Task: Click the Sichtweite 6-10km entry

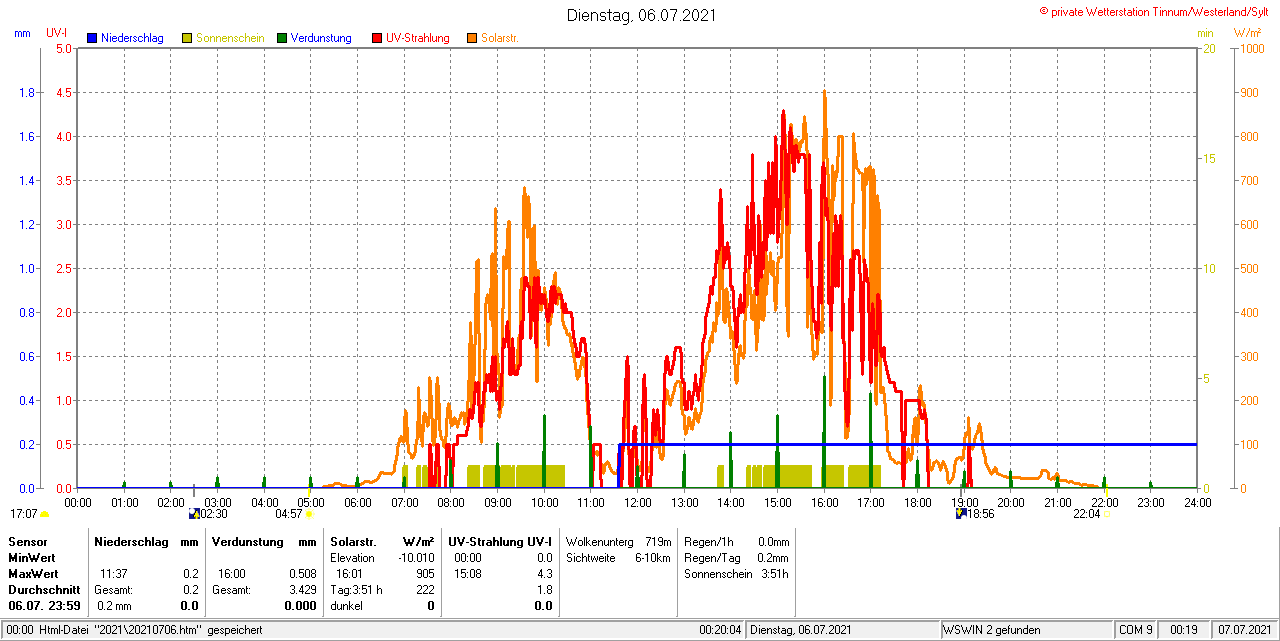Action: pos(618,557)
